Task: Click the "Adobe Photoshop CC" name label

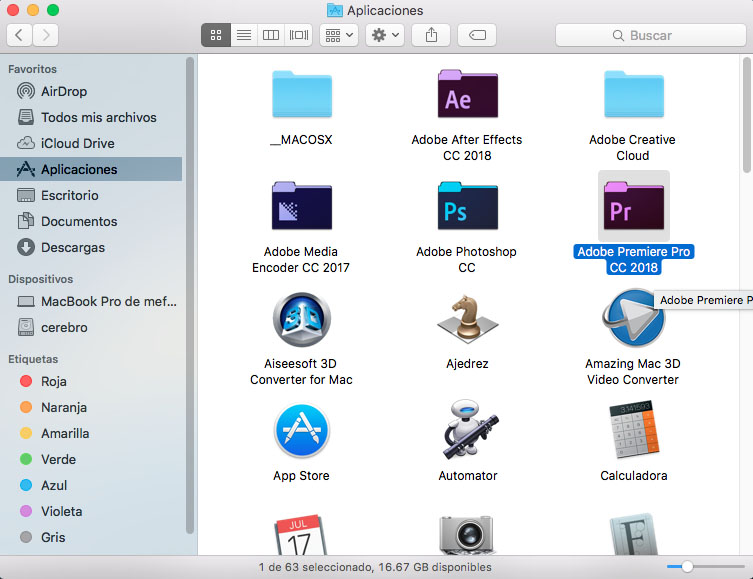Action: click(466, 259)
